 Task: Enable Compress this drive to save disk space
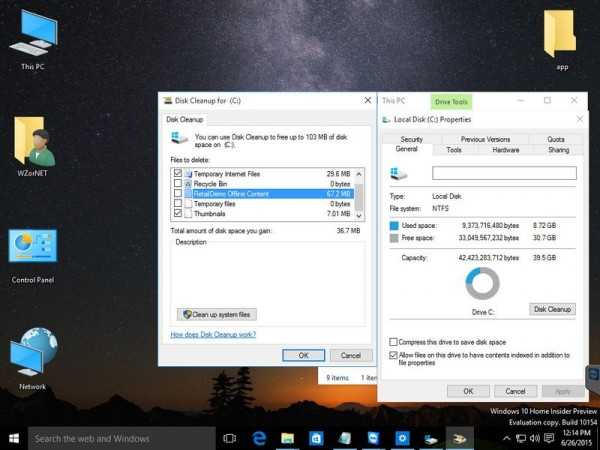393,342
